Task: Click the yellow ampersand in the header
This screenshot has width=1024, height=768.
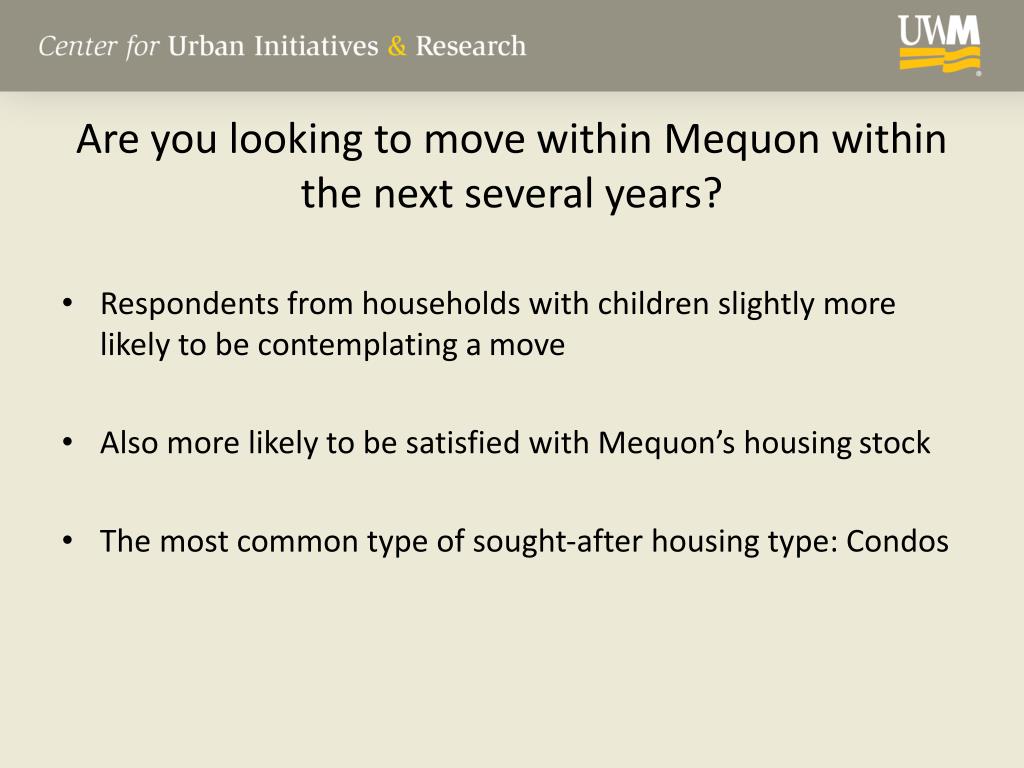Action: point(396,46)
